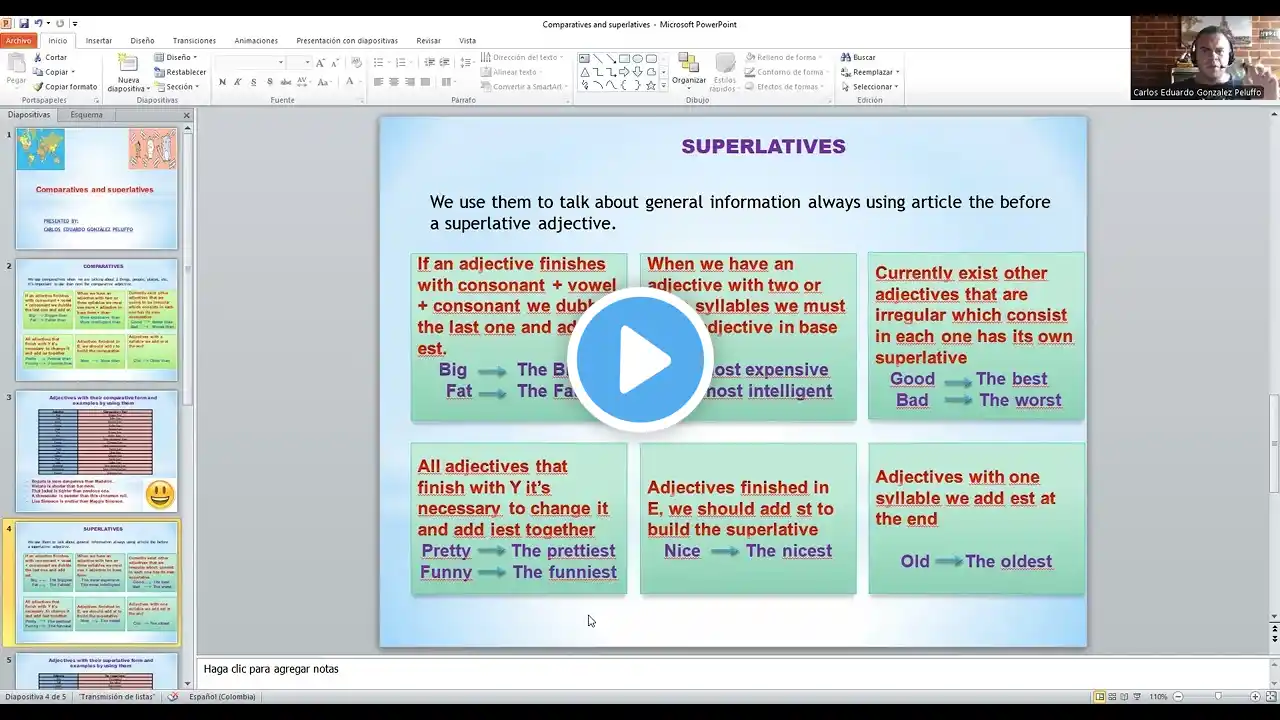Close the slides pane with X
The height and width of the screenshot is (720, 1280).
pyautogui.click(x=186, y=115)
